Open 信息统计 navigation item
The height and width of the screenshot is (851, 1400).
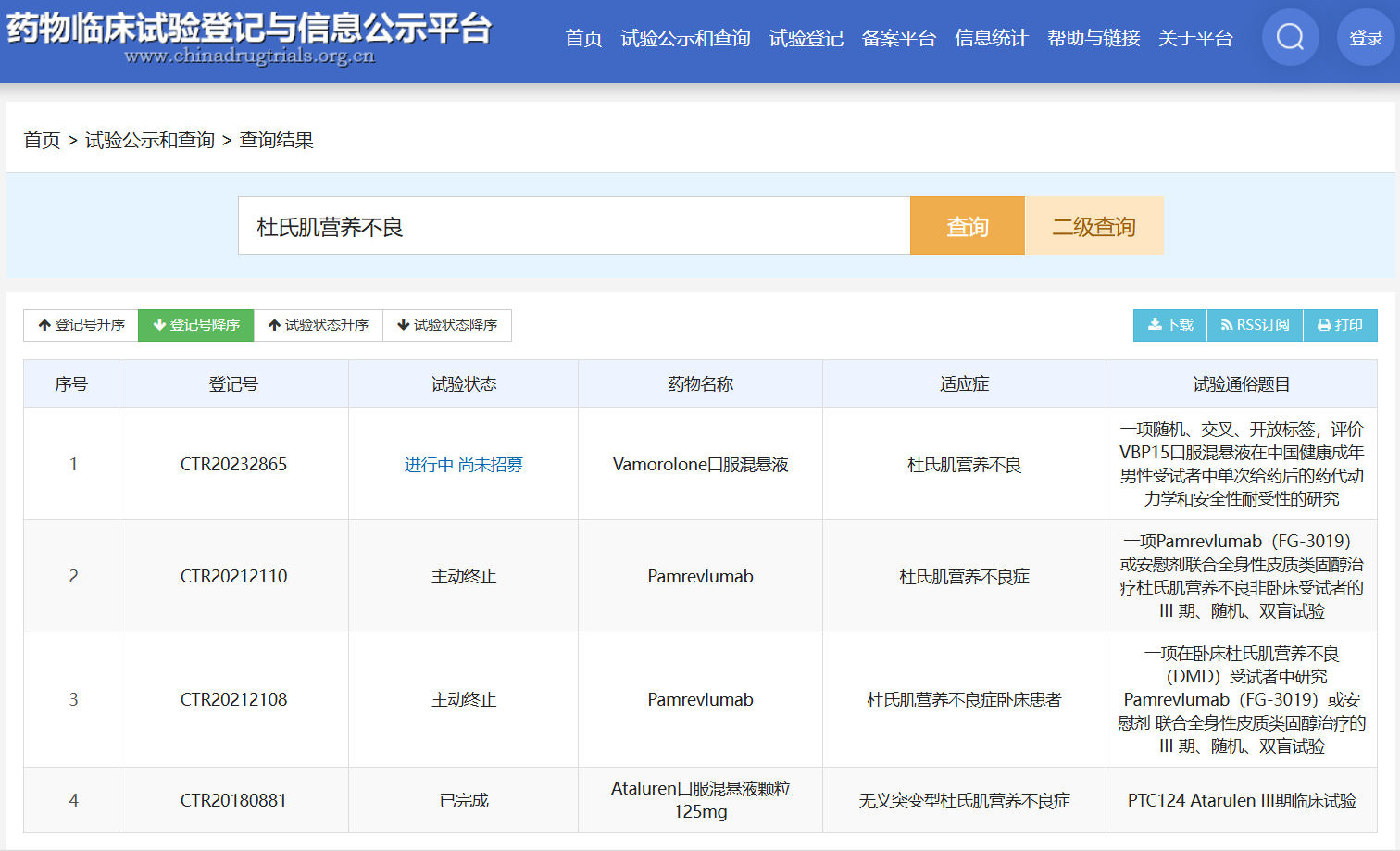coord(991,38)
